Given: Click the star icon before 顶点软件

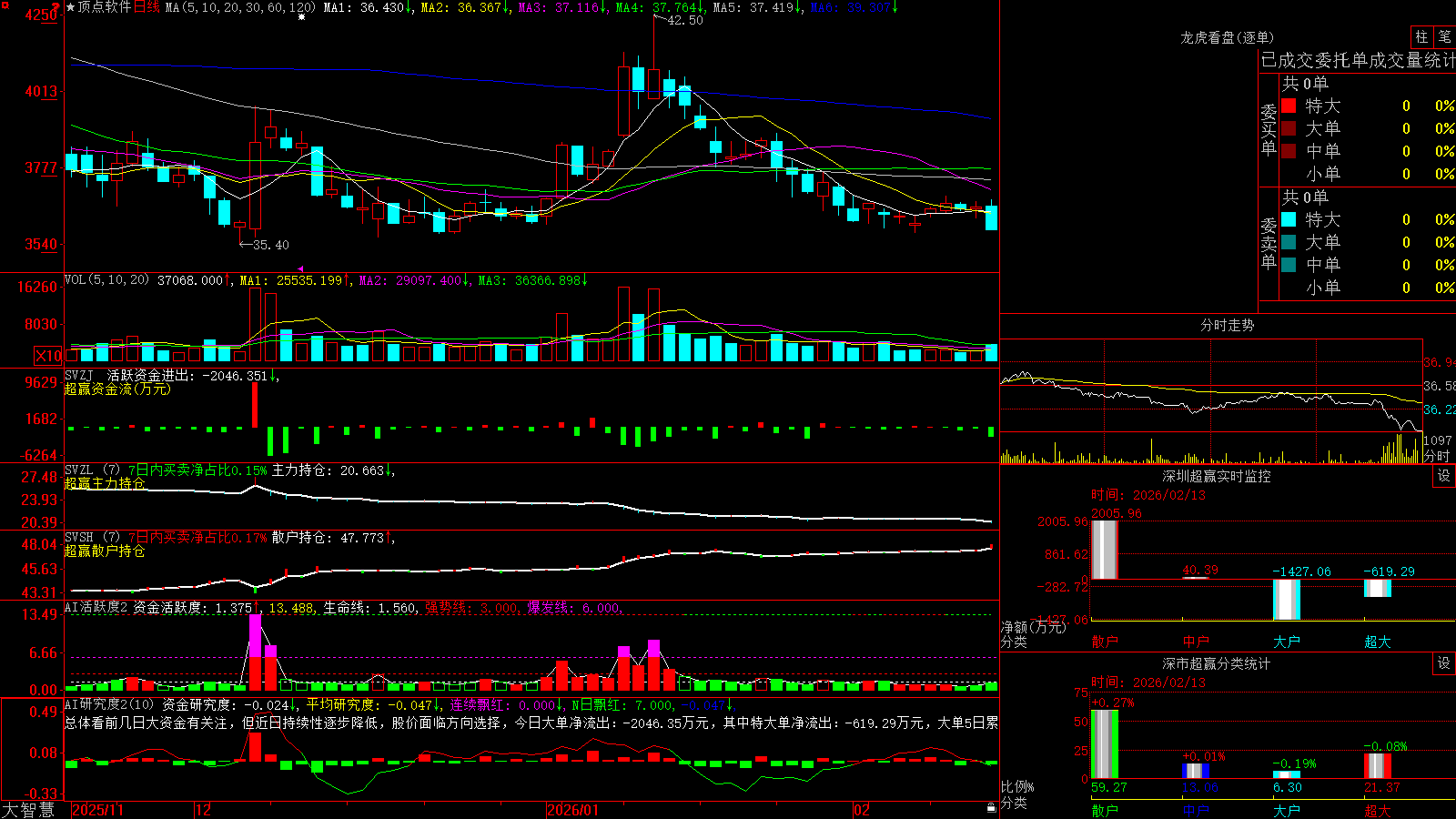Looking at the screenshot, I should pyautogui.click(x=71, y=7).
